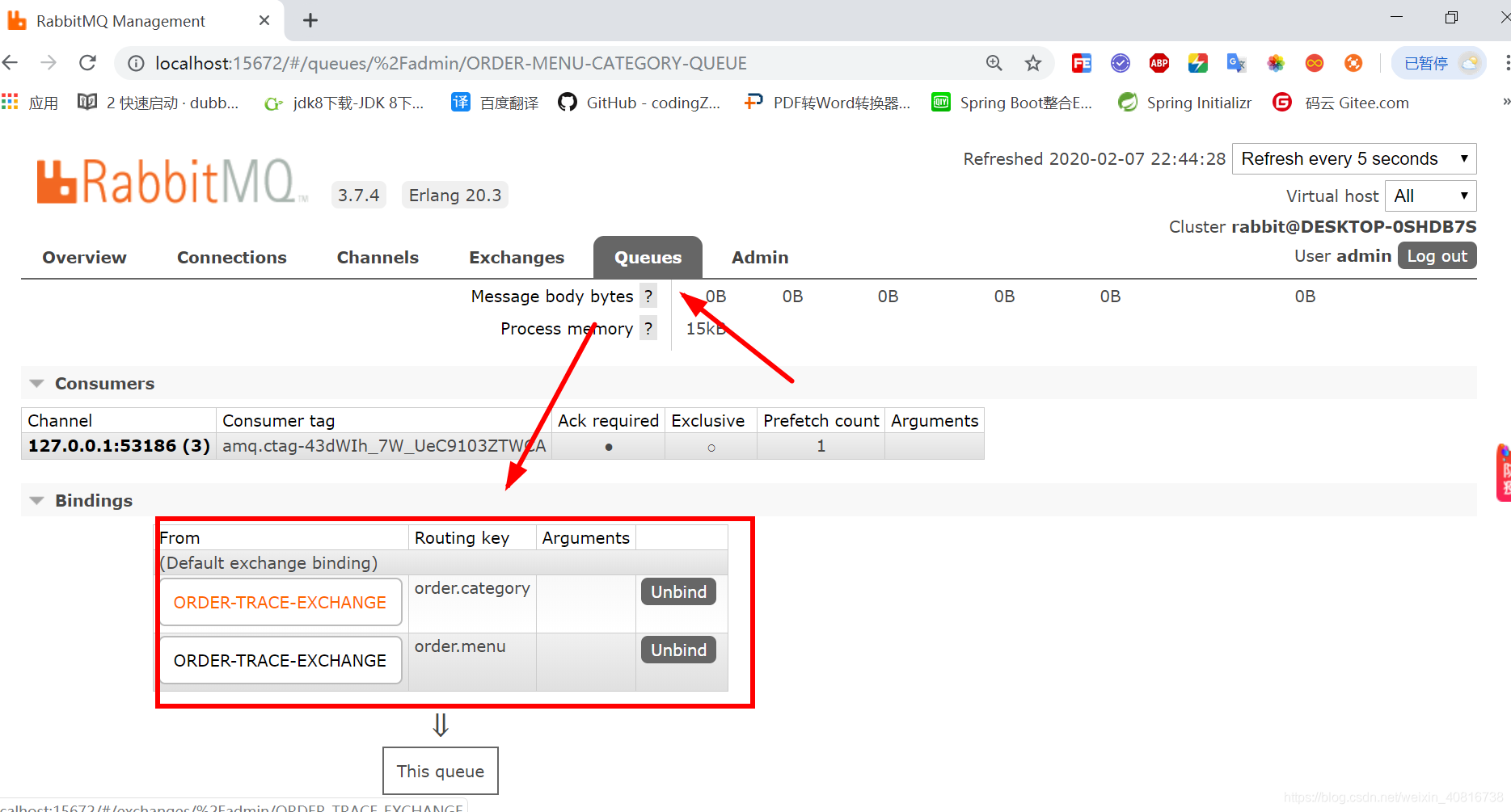
Task: Click help icon beside Process memory
Action: point(648,328)
